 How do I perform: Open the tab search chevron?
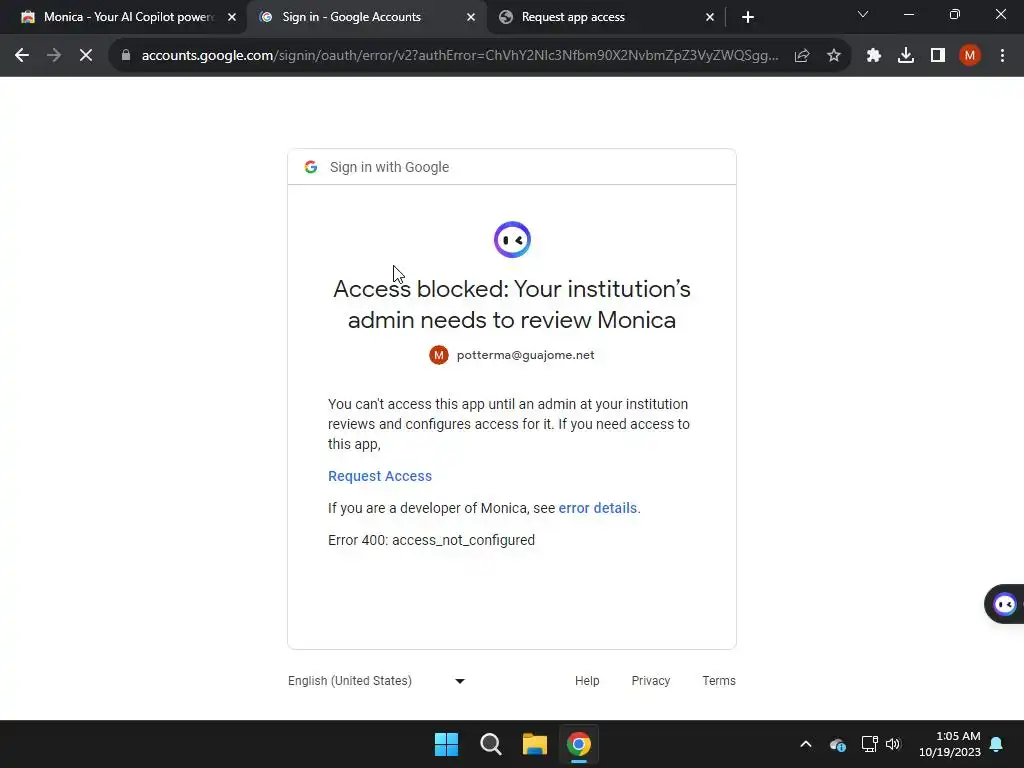[863, 14]
